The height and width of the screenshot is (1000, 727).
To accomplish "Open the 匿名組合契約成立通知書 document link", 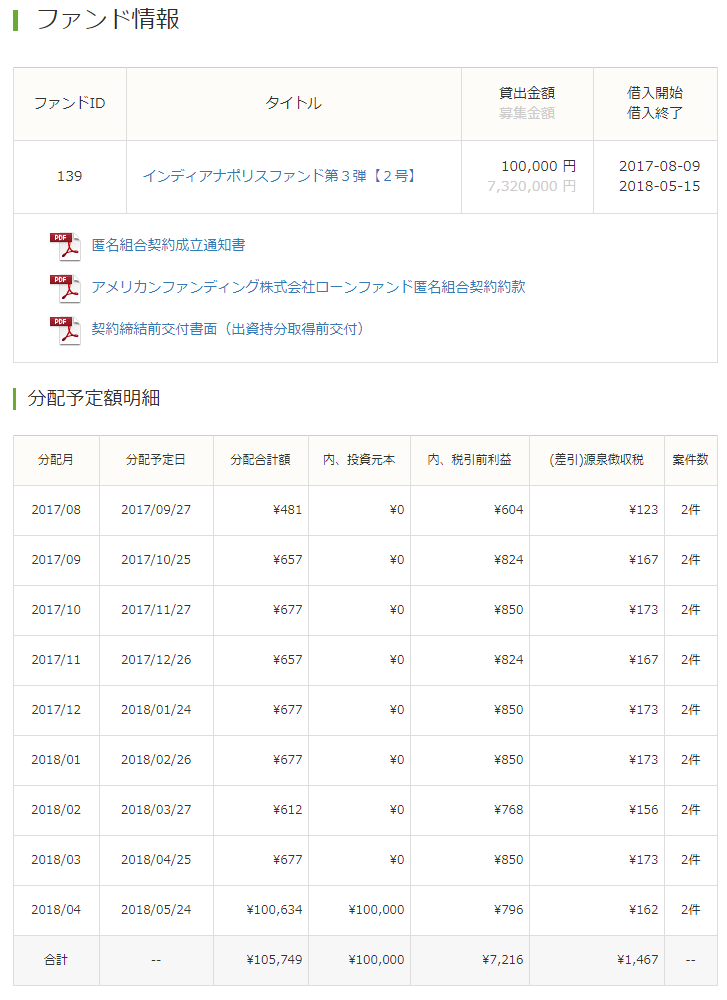I will tap(168, 245).
